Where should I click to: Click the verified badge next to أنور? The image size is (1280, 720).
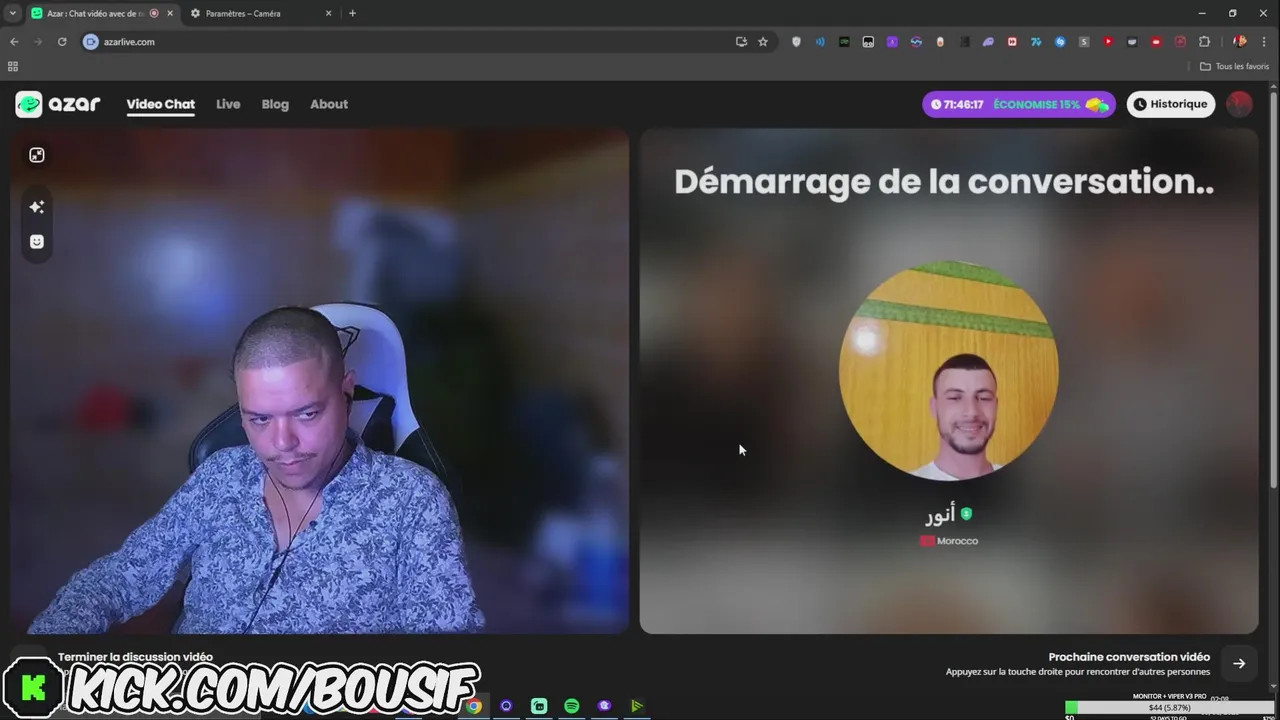point(966,514)
